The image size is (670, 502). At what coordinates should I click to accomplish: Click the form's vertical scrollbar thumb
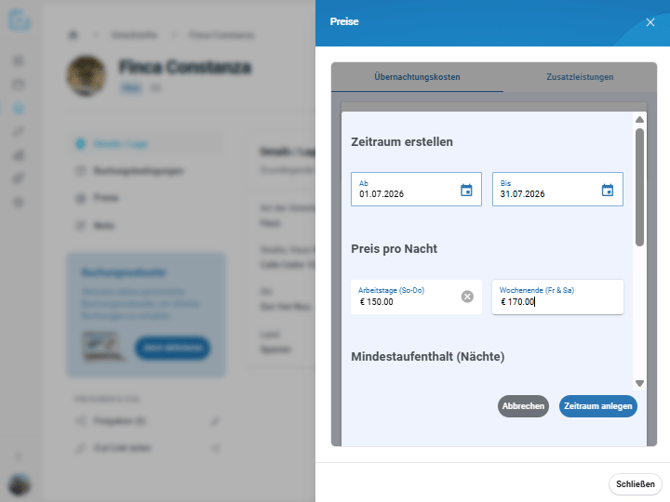(x=639, y=187)
